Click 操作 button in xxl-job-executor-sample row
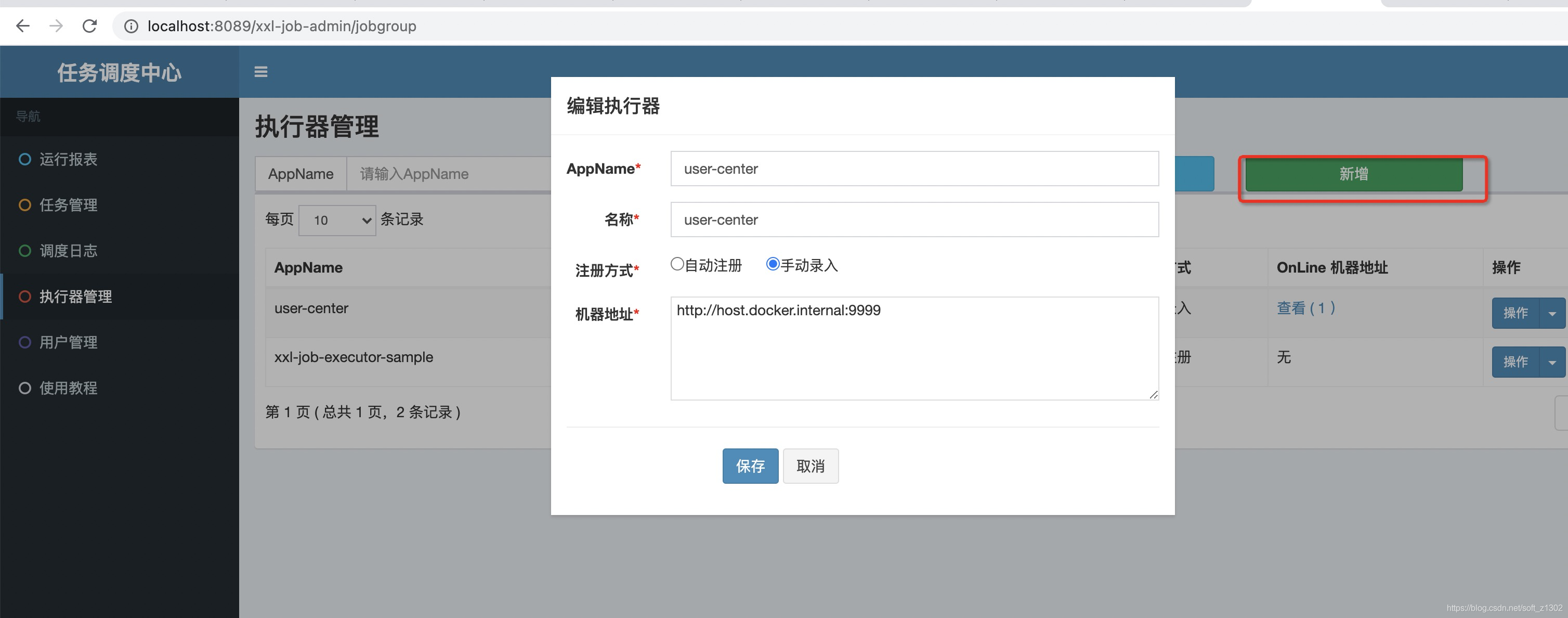This screenshot has height=618, width=1568. coord(1515,362)
